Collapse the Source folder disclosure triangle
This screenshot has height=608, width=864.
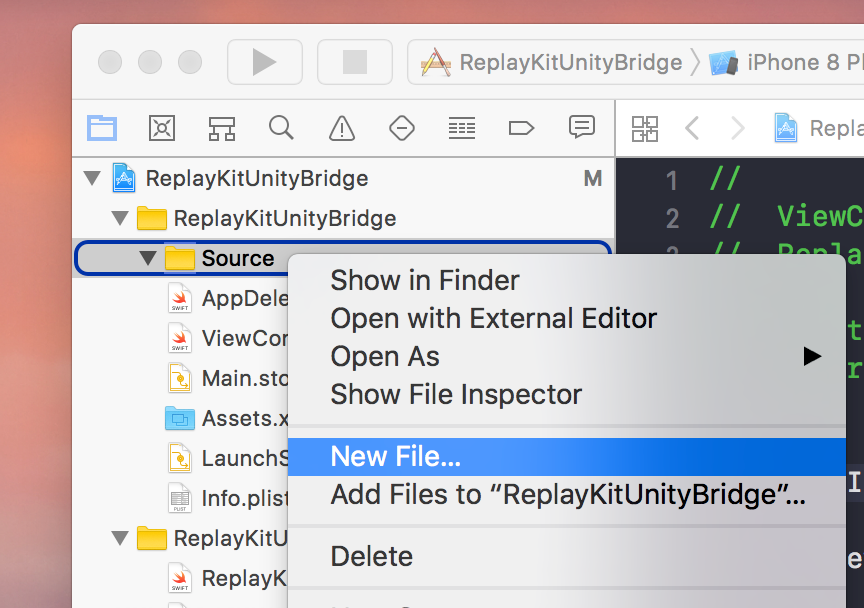(x=149, y=259)
